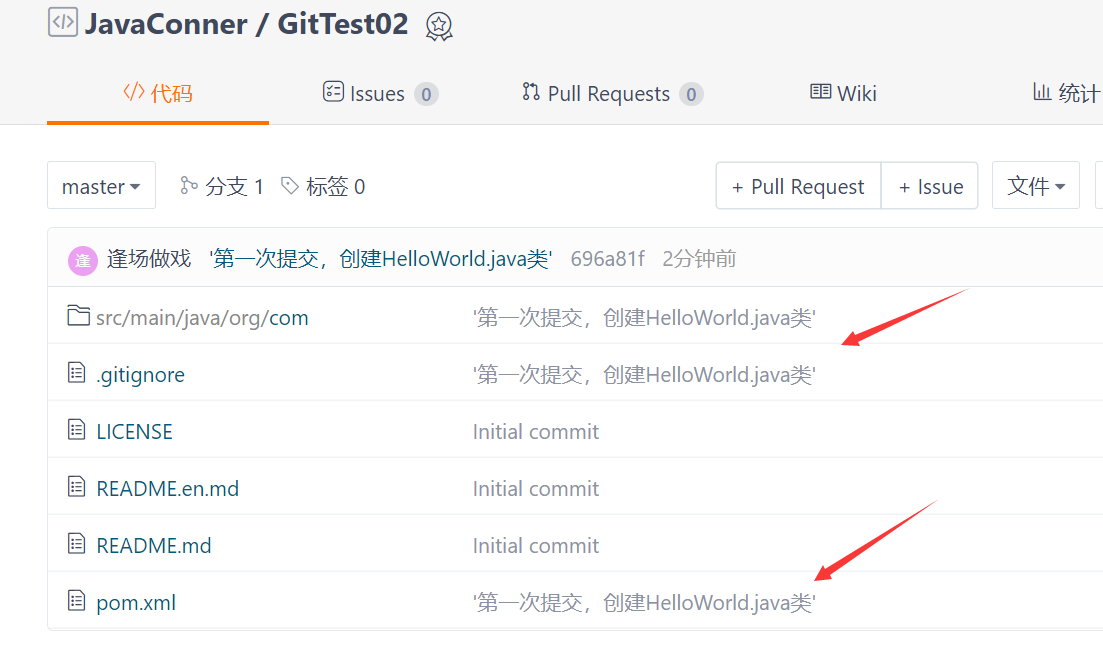Open the Pull Requests tab
Image resolution: width=1103 pixels, height=645 pixels.
click(x=612, y=93)
